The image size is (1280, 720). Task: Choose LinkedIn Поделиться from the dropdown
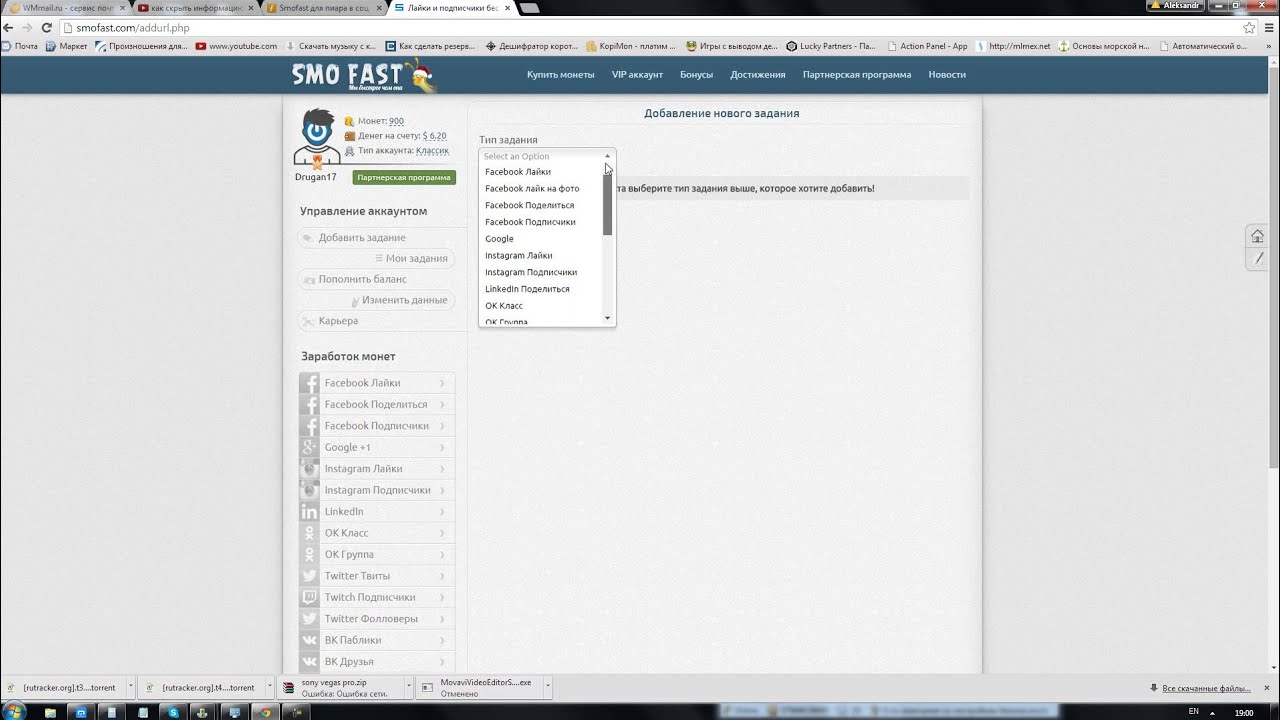pos(527,289)
